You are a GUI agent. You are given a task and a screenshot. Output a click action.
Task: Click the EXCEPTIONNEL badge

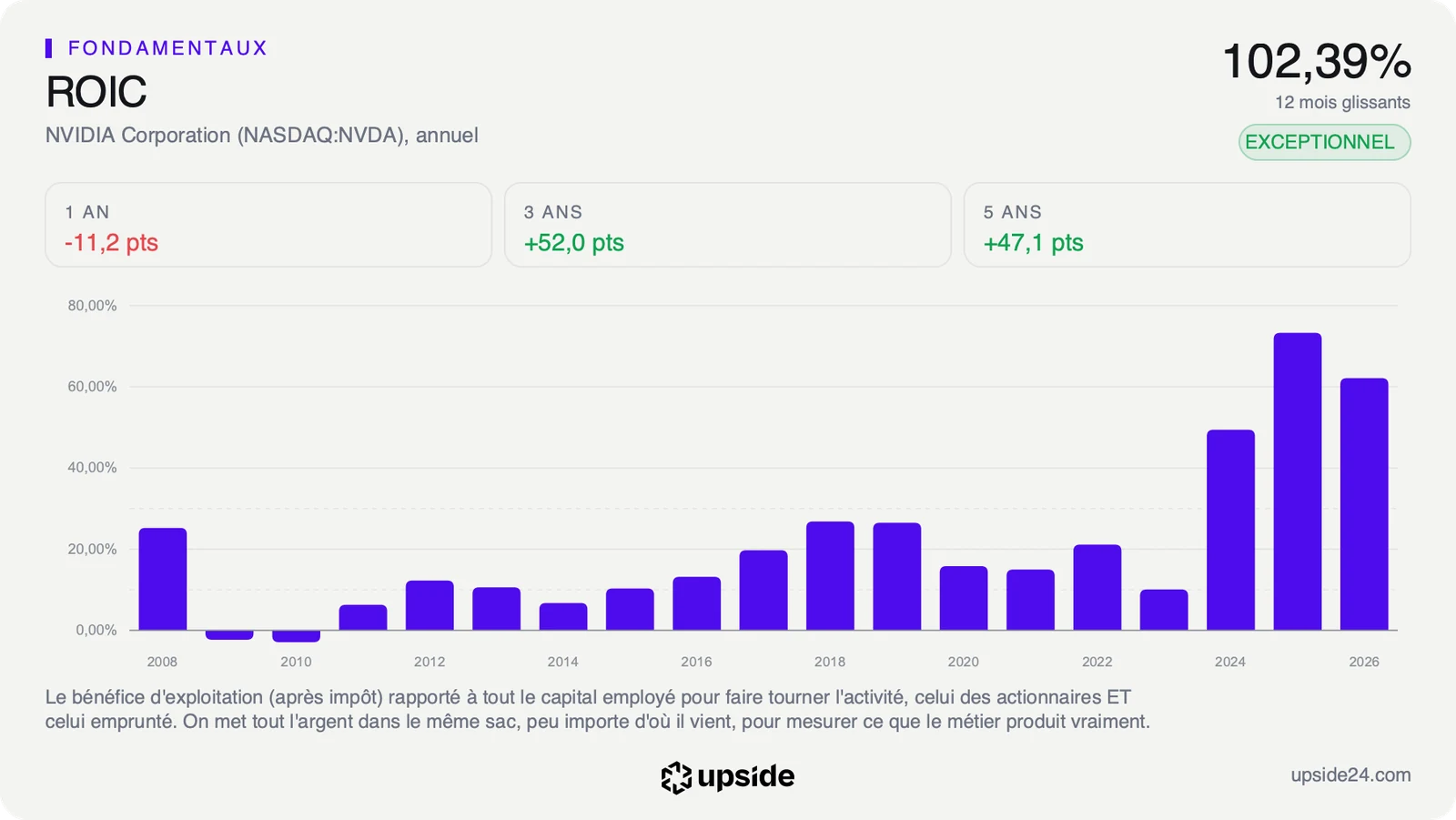coord(1324,142)
